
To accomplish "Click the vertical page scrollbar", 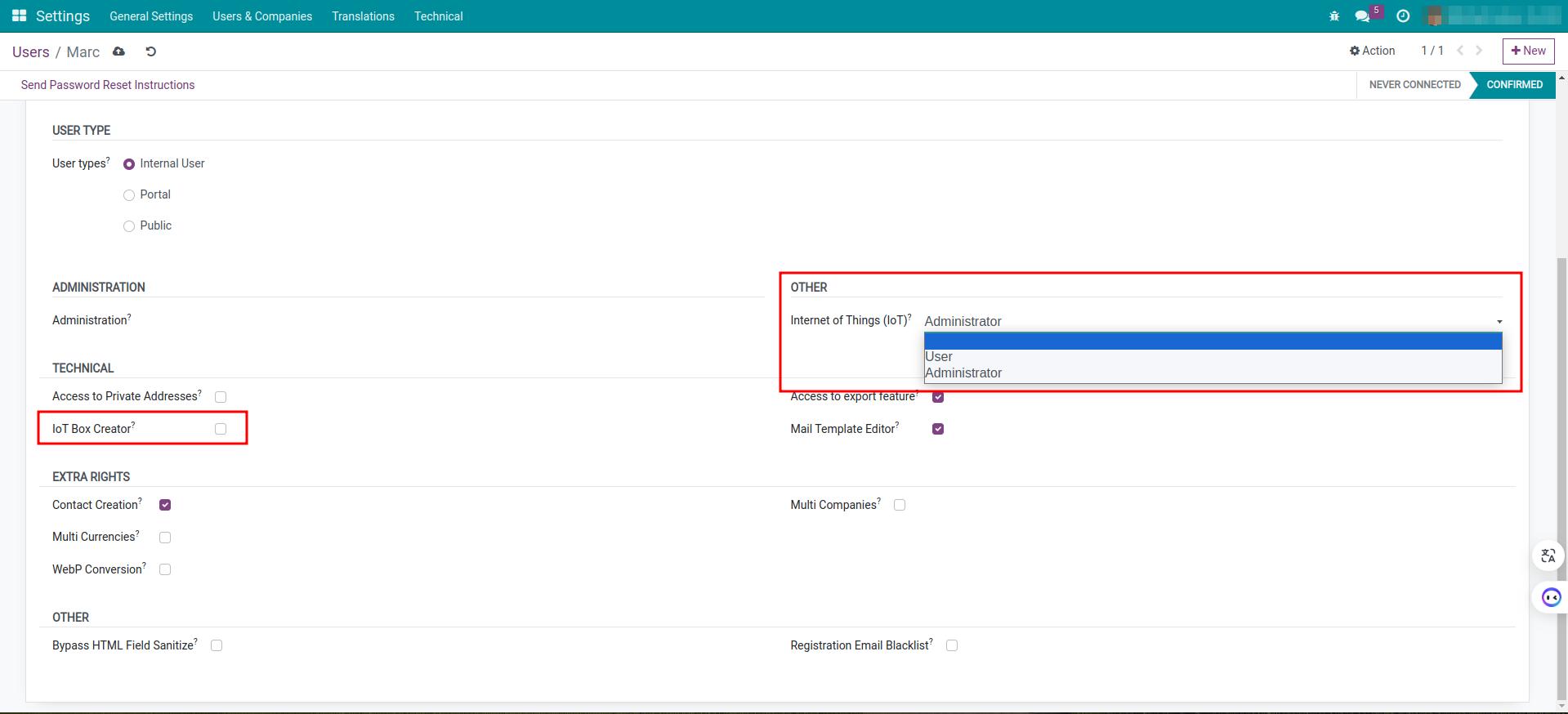I will pyautogui.click(x=1562, y=408).
